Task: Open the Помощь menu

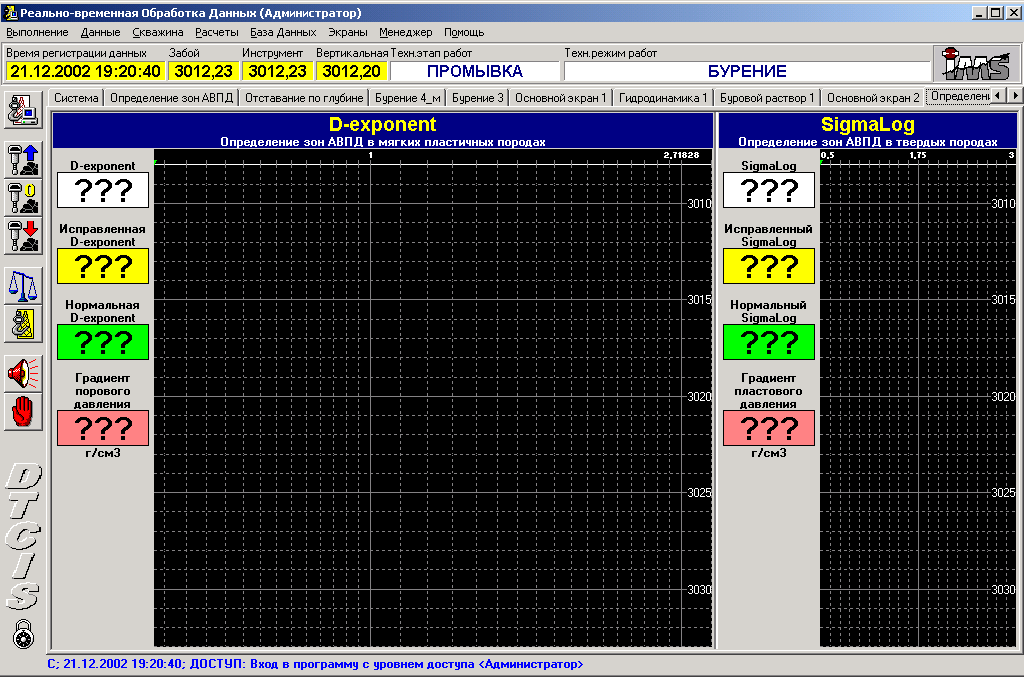Action: pos(464,32)
